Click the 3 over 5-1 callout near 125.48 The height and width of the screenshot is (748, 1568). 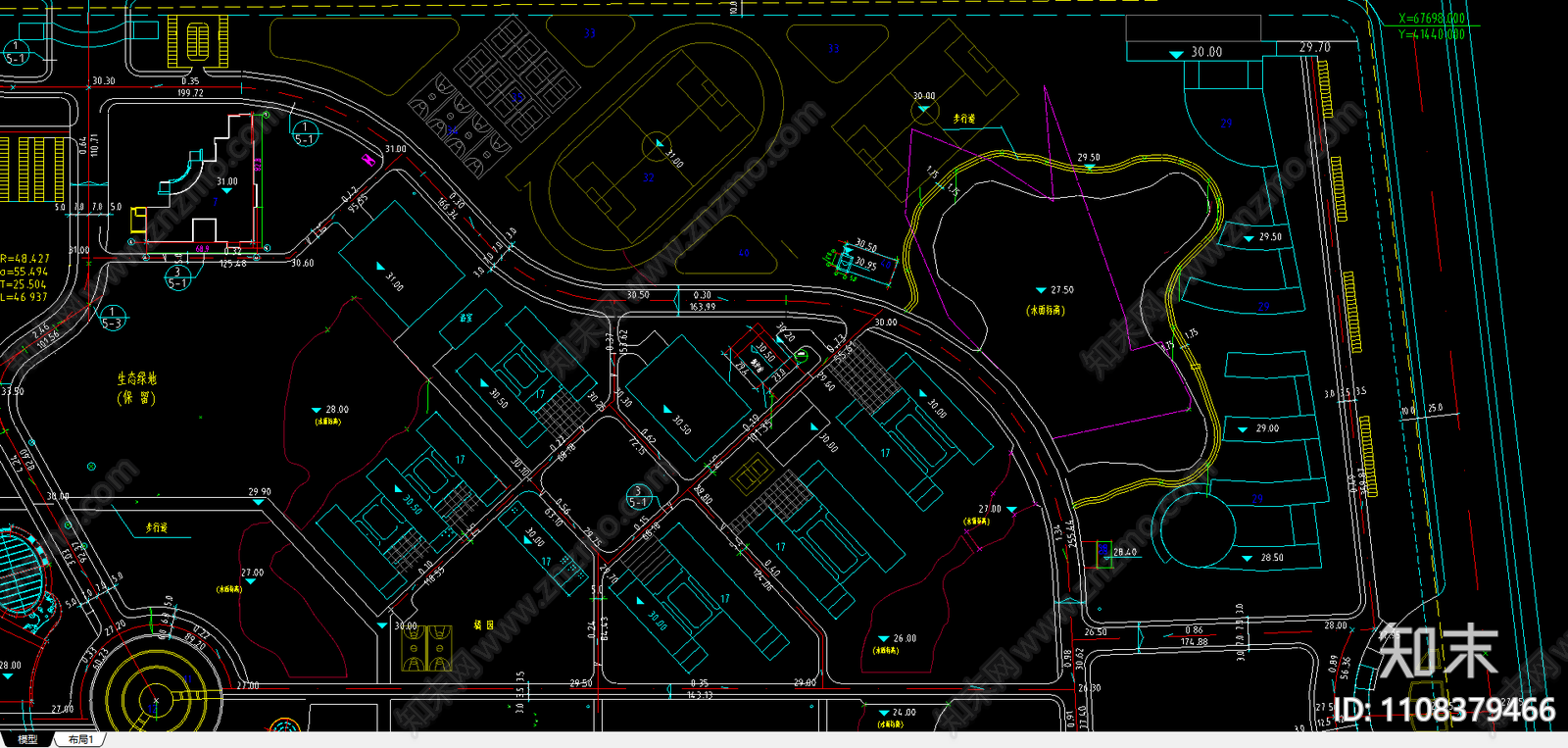177,277
